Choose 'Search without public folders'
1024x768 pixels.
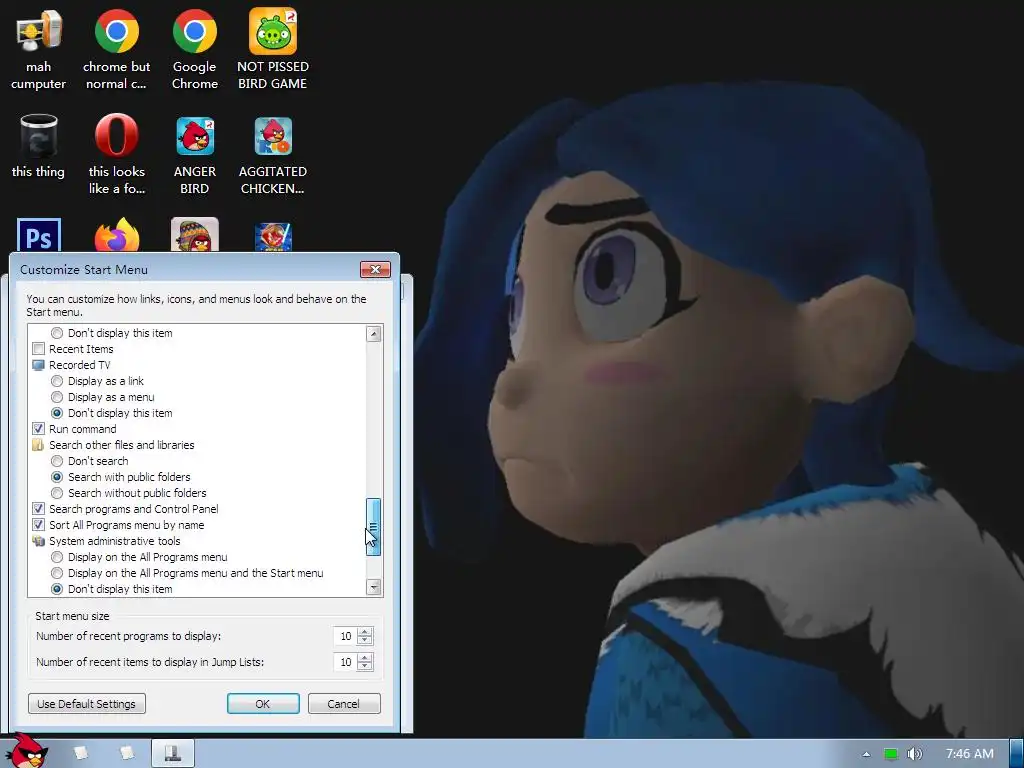pyautogui.click(x=57, y=493)
